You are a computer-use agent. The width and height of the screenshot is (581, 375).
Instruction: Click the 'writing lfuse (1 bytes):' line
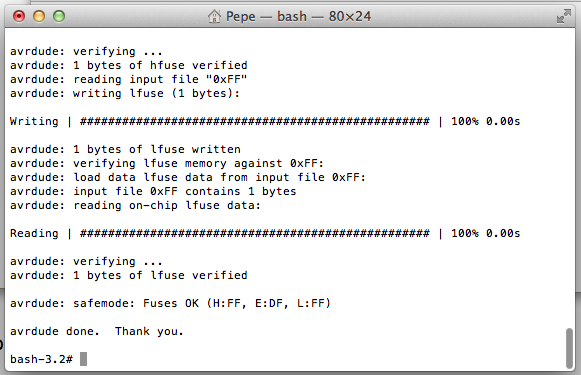(125, 93)
